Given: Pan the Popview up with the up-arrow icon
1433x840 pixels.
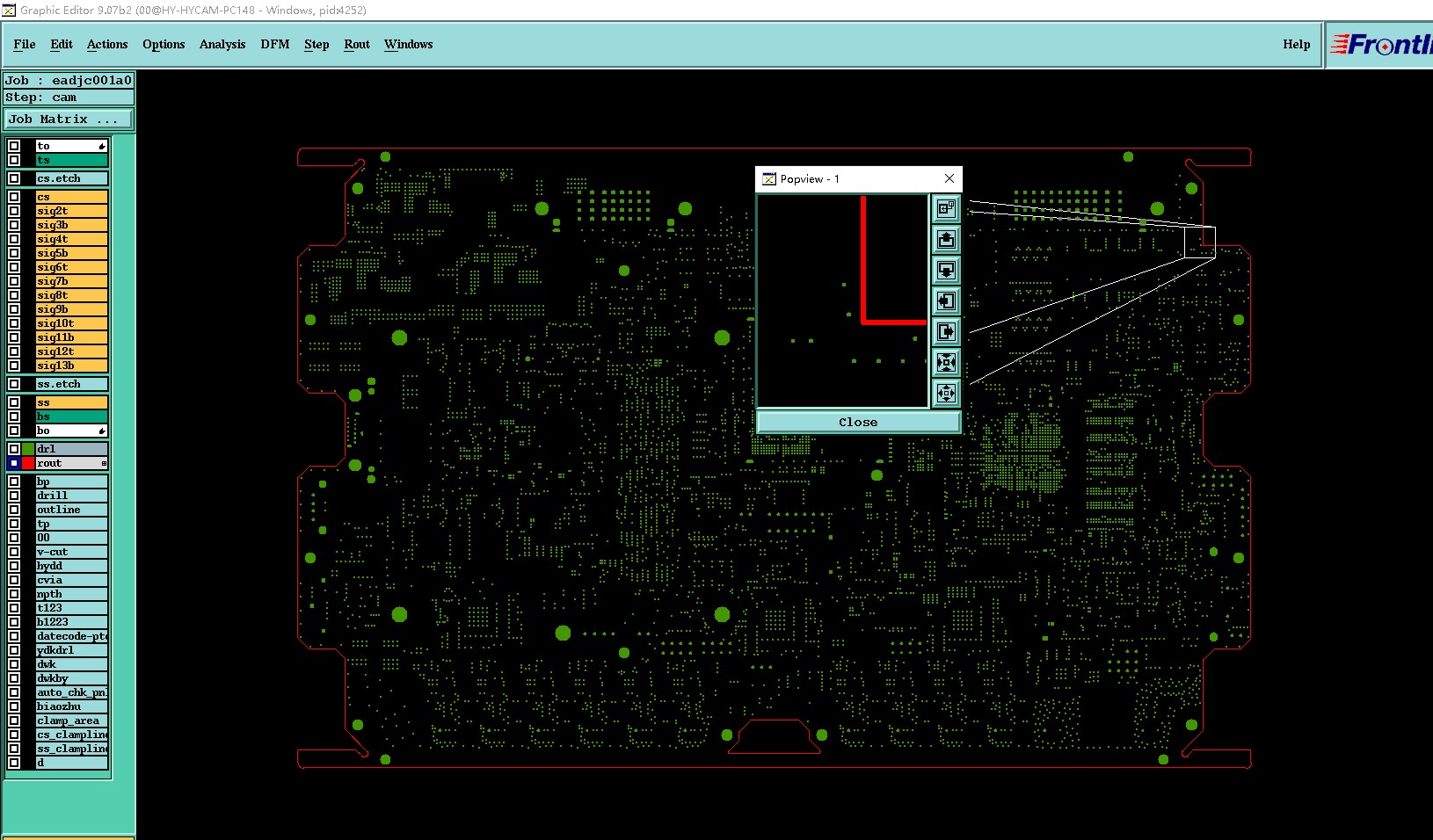Looking at the screenshot, I should click(x=946, y=239).
